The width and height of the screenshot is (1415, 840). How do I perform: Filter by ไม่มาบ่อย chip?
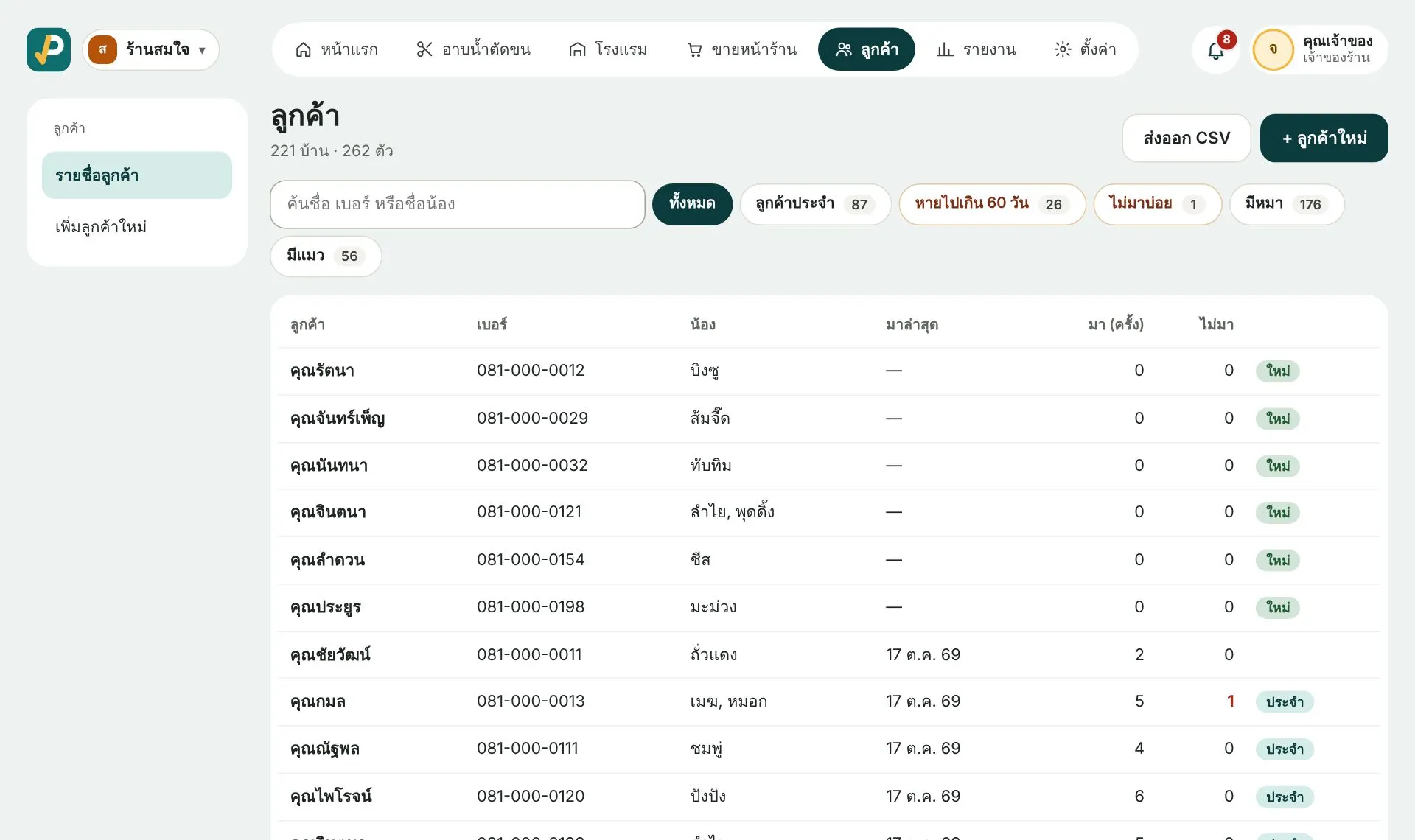click(1157, 204)
